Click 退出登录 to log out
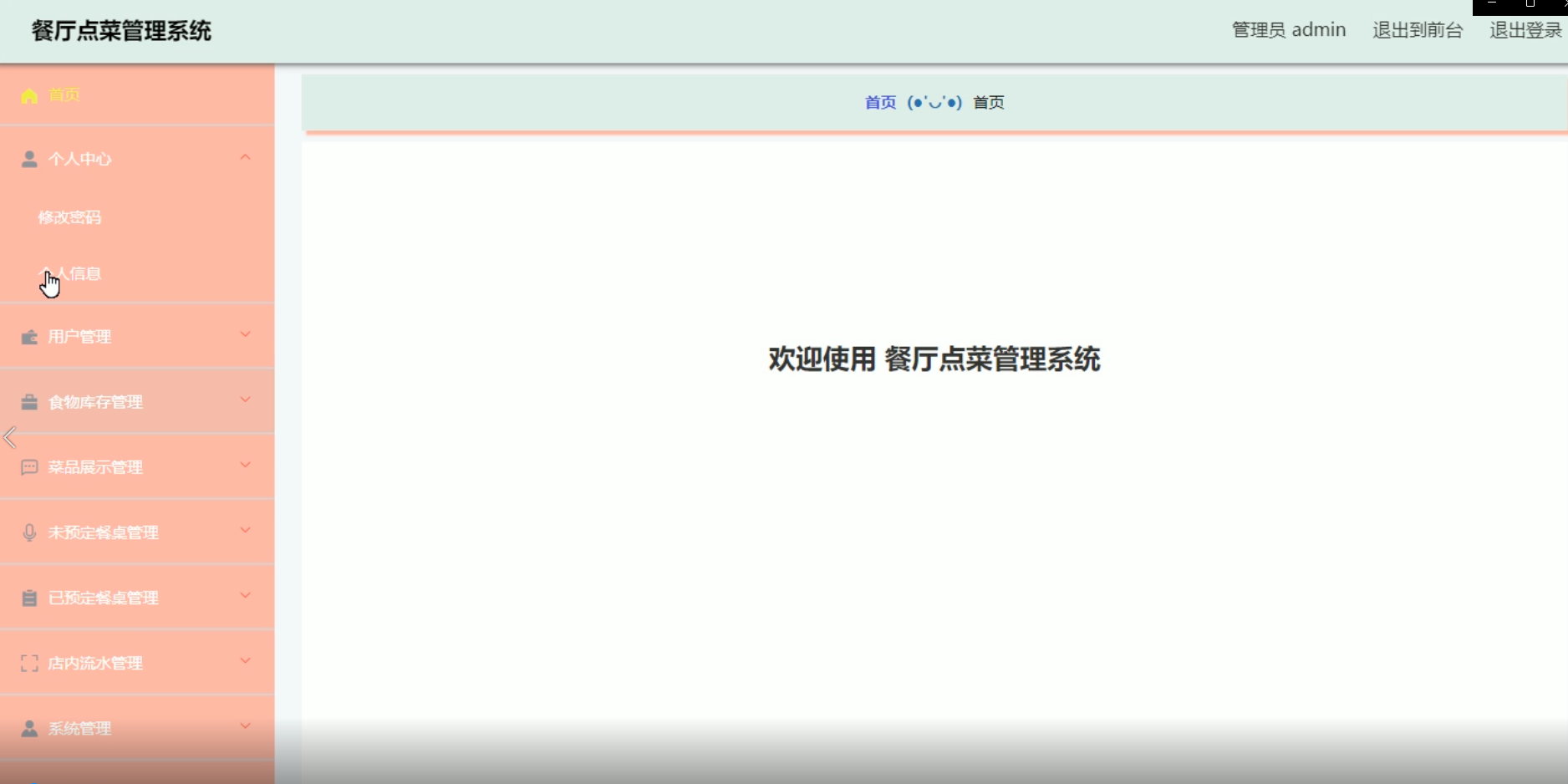This screenshot has height=784, width=1568. click(x=1525, y=30)
